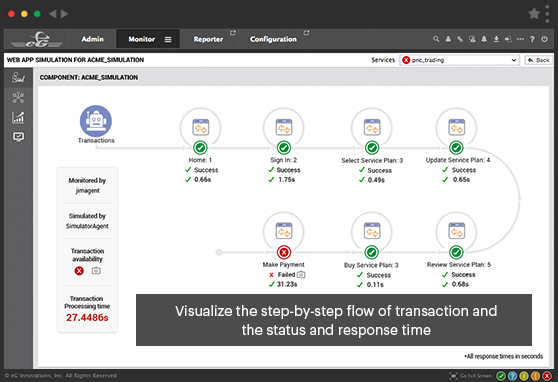Click the sign-in arrow icon in the top toolbar
This screenshot has height=382, width=558.
pos(508,39)
